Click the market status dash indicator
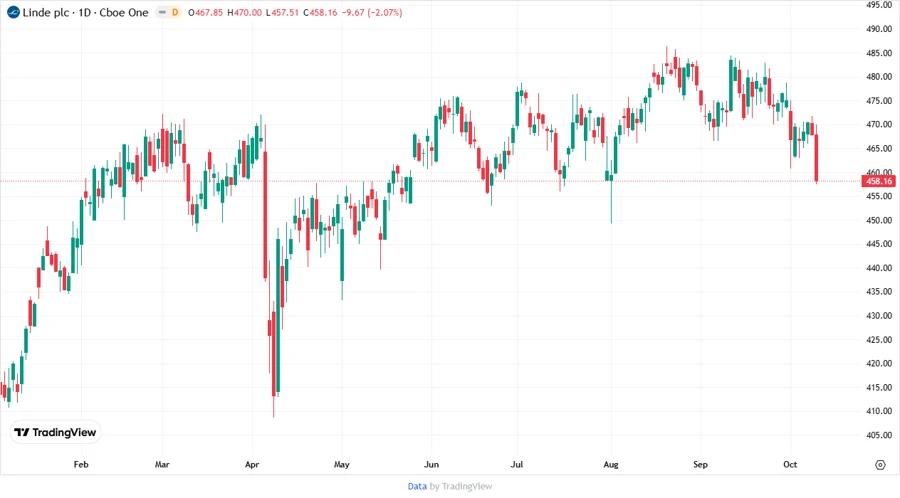 [x=161, y=12]
